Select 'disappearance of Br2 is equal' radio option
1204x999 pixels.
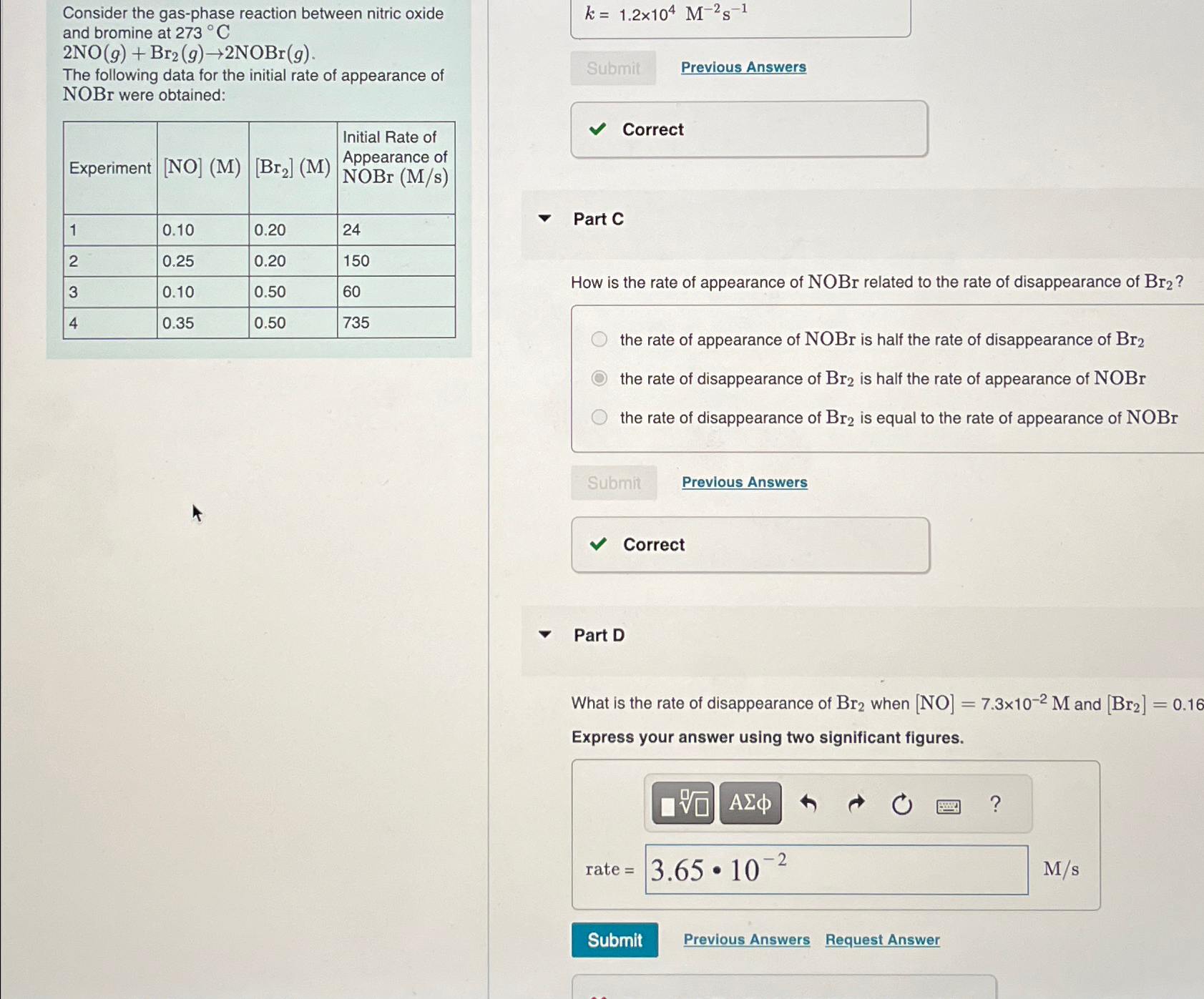click(599, 418)
